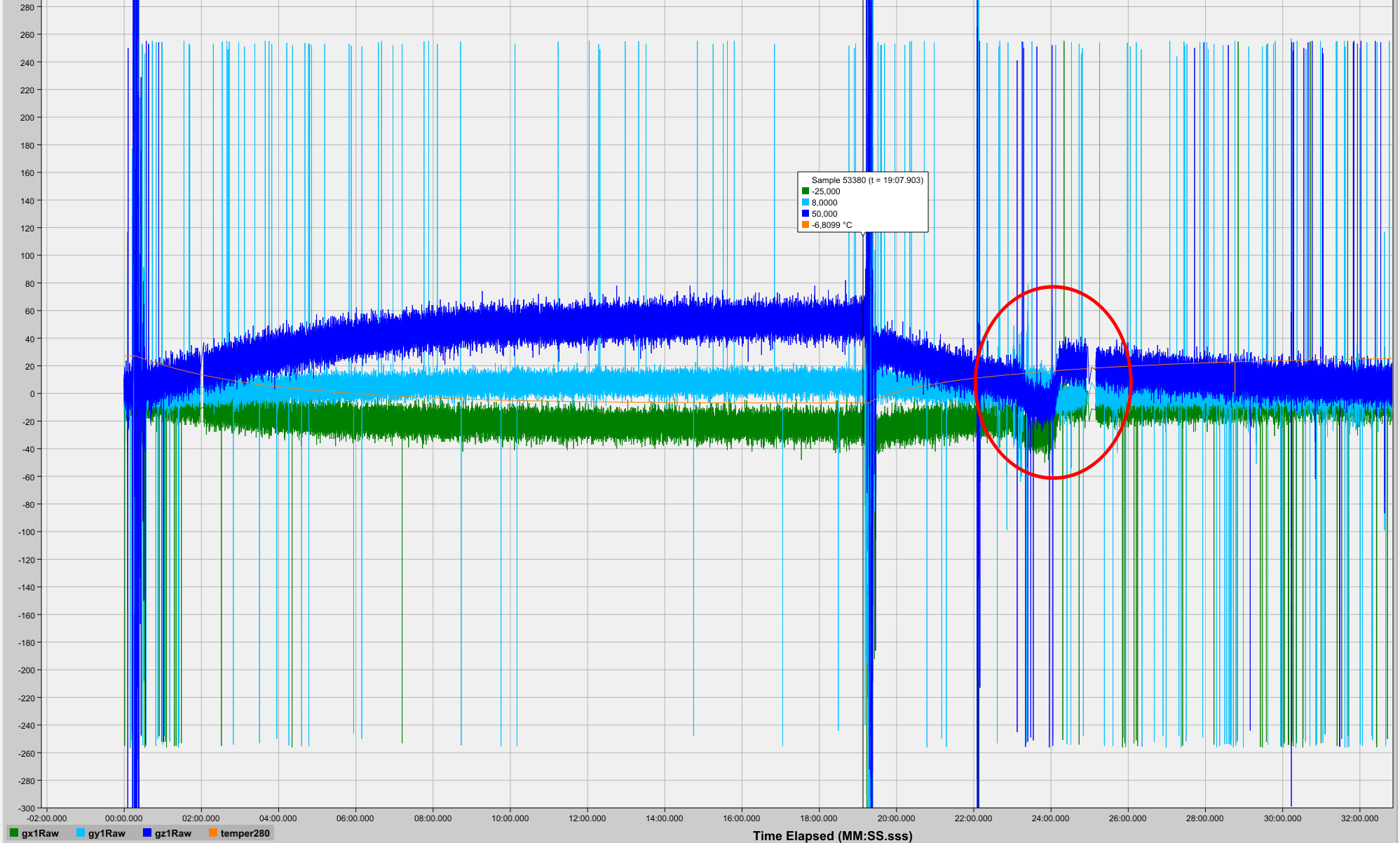The image size is (1400, 843).
Task: Toggle the gz1Raw series legend label
Action: pos(173,833)
